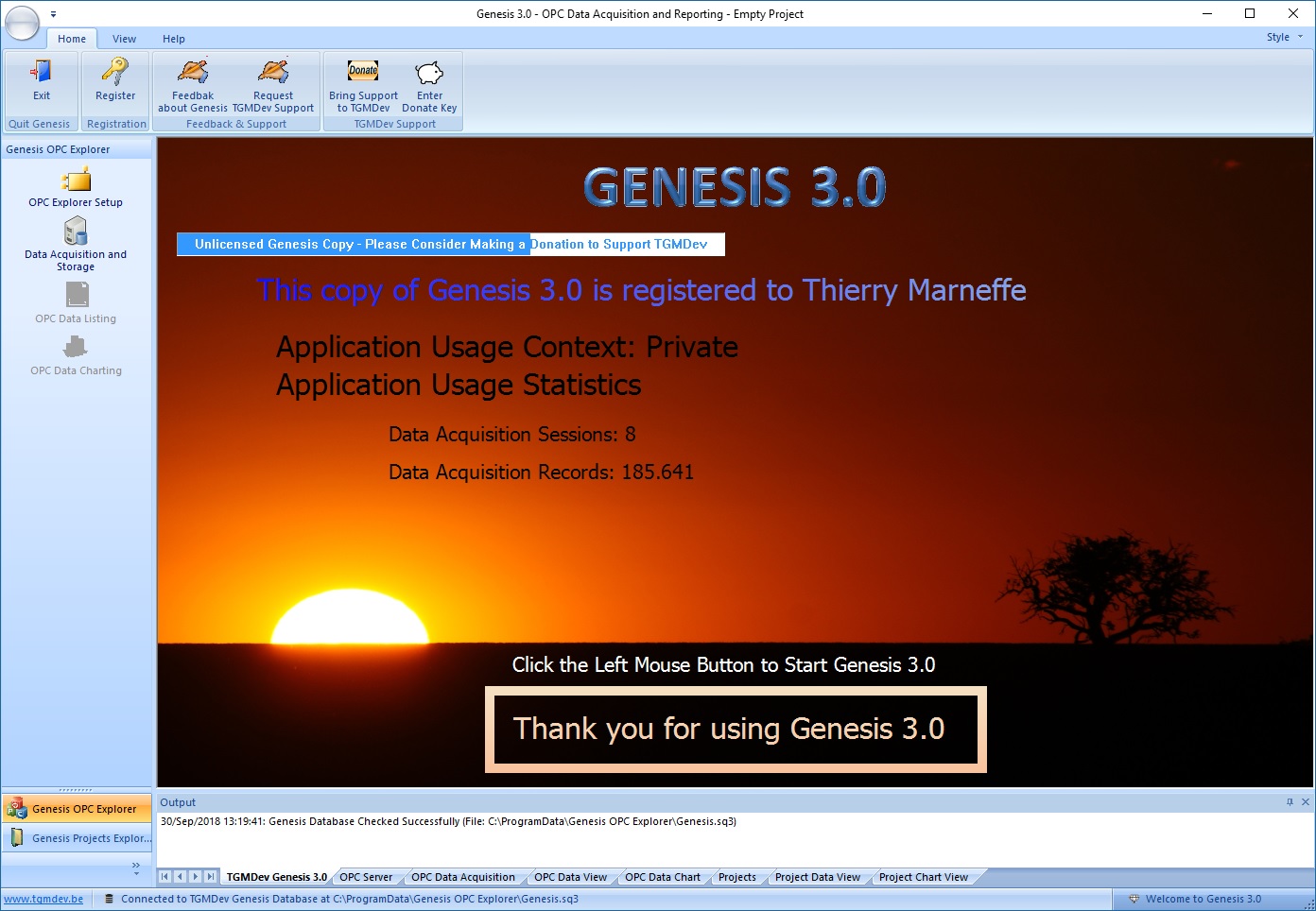Click the Application Usage Statistics heading

tap(459, 386)
